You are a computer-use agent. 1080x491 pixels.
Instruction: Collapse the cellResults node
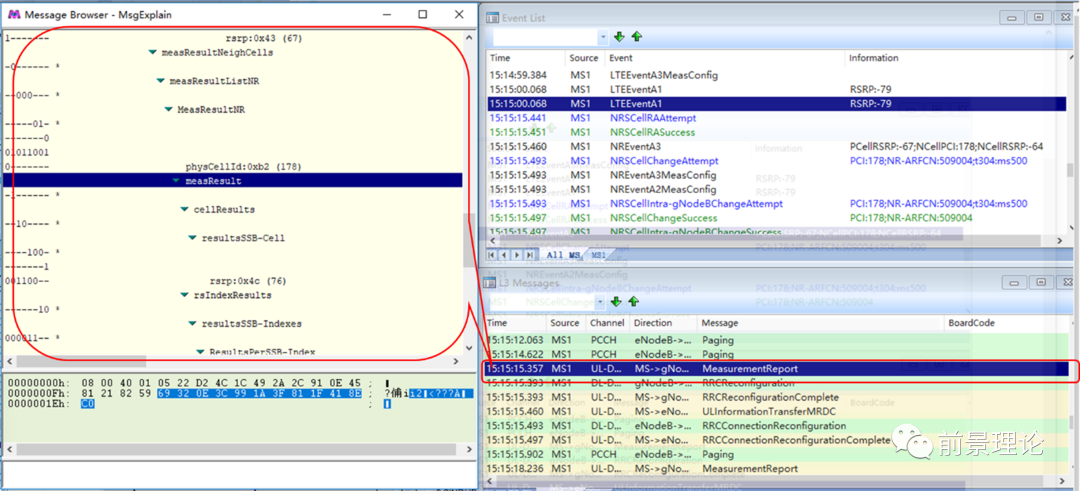coord(185,209)
